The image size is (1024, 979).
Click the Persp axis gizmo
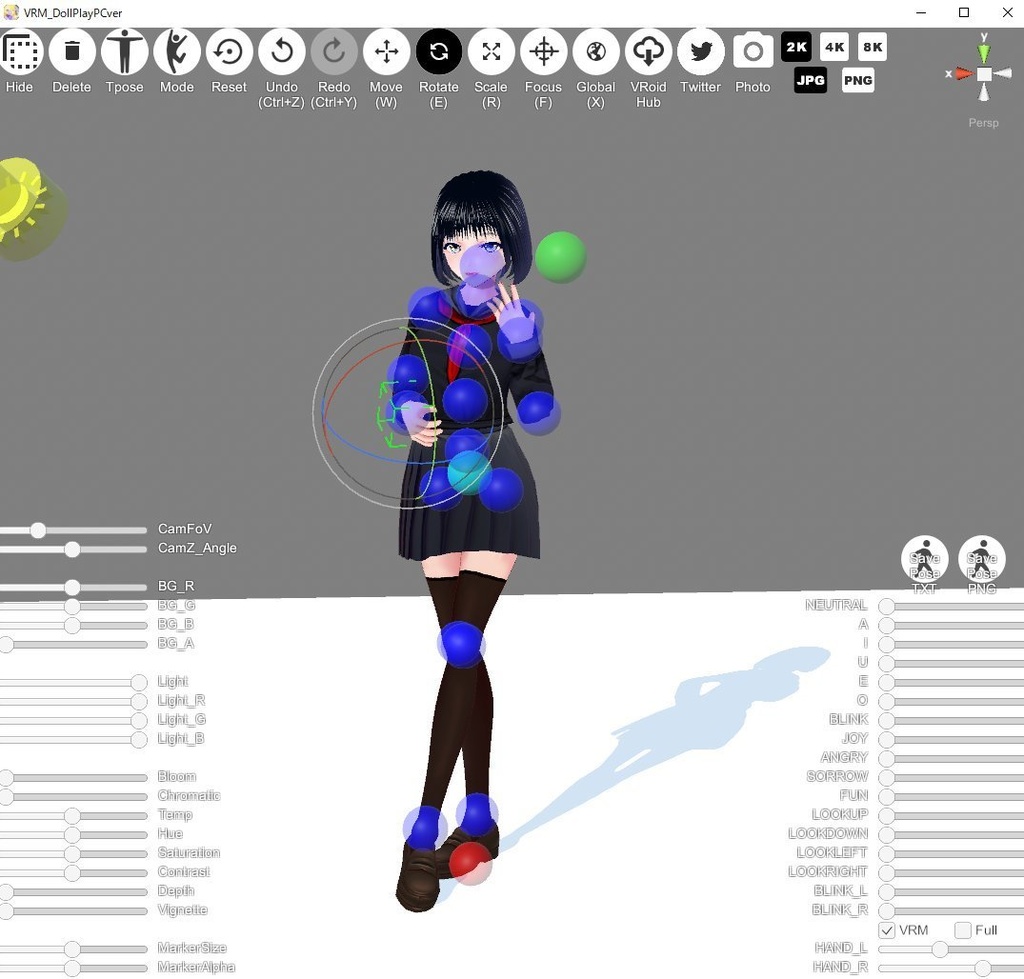983,73
